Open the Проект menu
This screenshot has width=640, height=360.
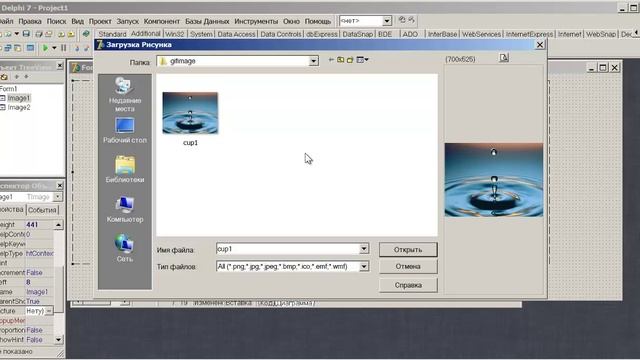tap(100, 21)
